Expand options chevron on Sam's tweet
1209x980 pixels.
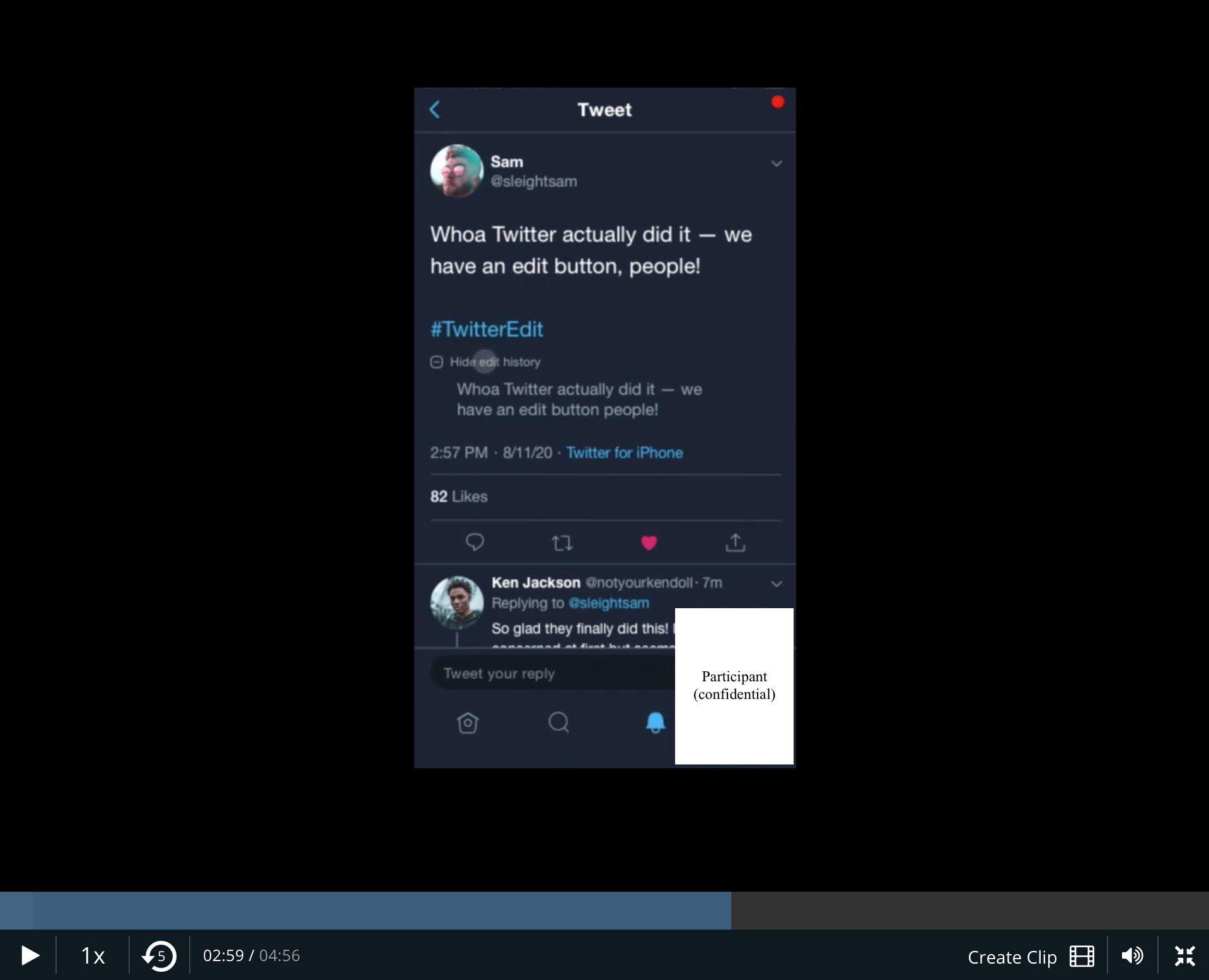[777, 163]
